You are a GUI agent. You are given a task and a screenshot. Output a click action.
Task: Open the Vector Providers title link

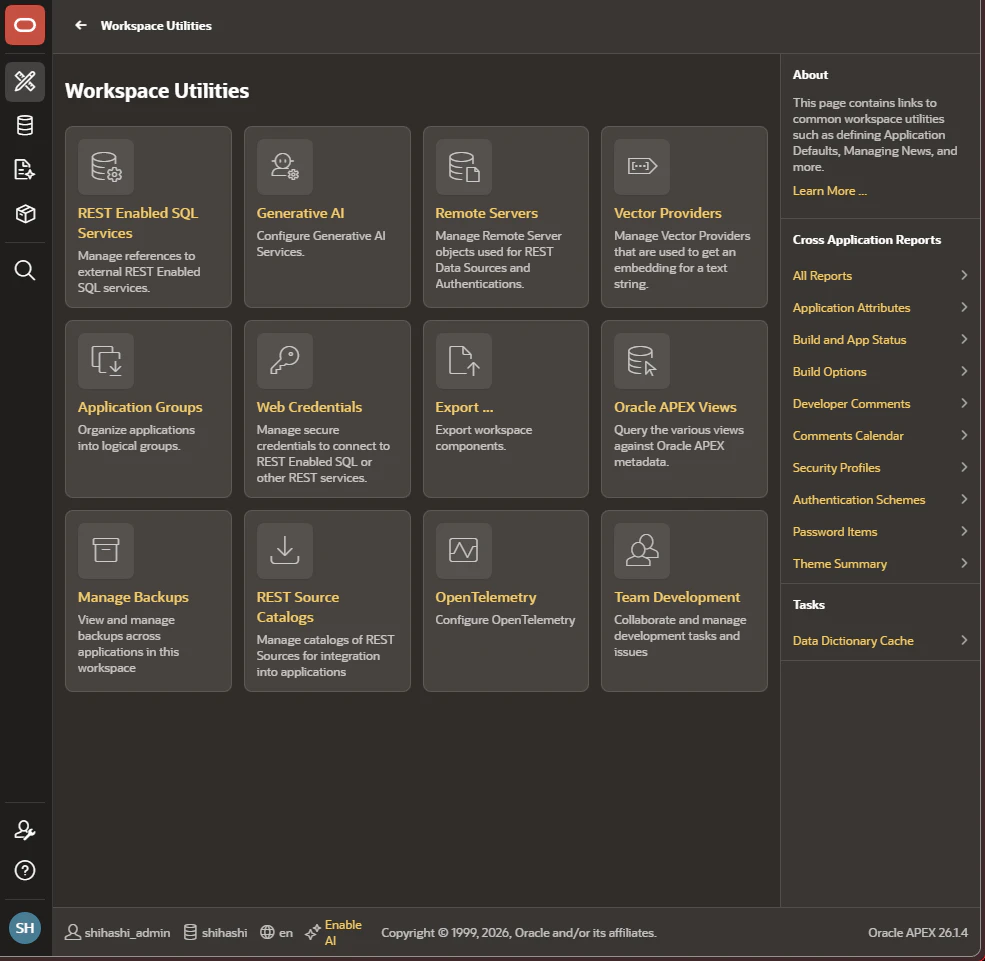(668, 213)
